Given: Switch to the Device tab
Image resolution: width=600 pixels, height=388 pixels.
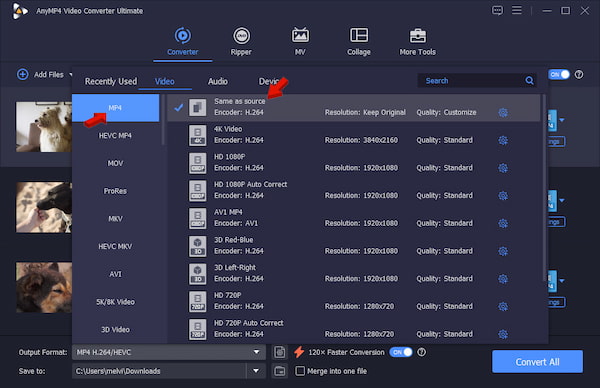Looking at the screenshot, I should pos(270,81).
